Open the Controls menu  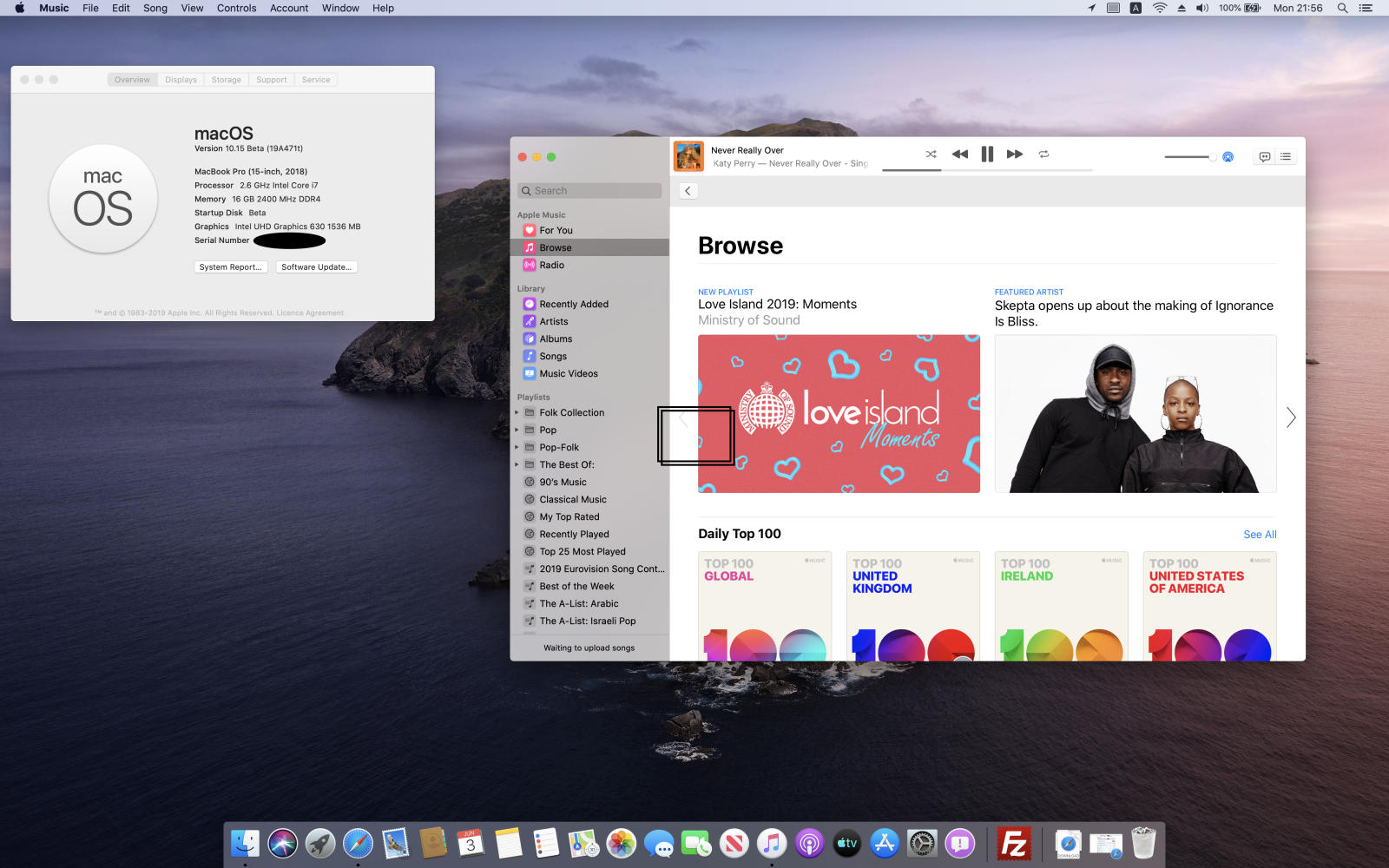tap(236, 8)
